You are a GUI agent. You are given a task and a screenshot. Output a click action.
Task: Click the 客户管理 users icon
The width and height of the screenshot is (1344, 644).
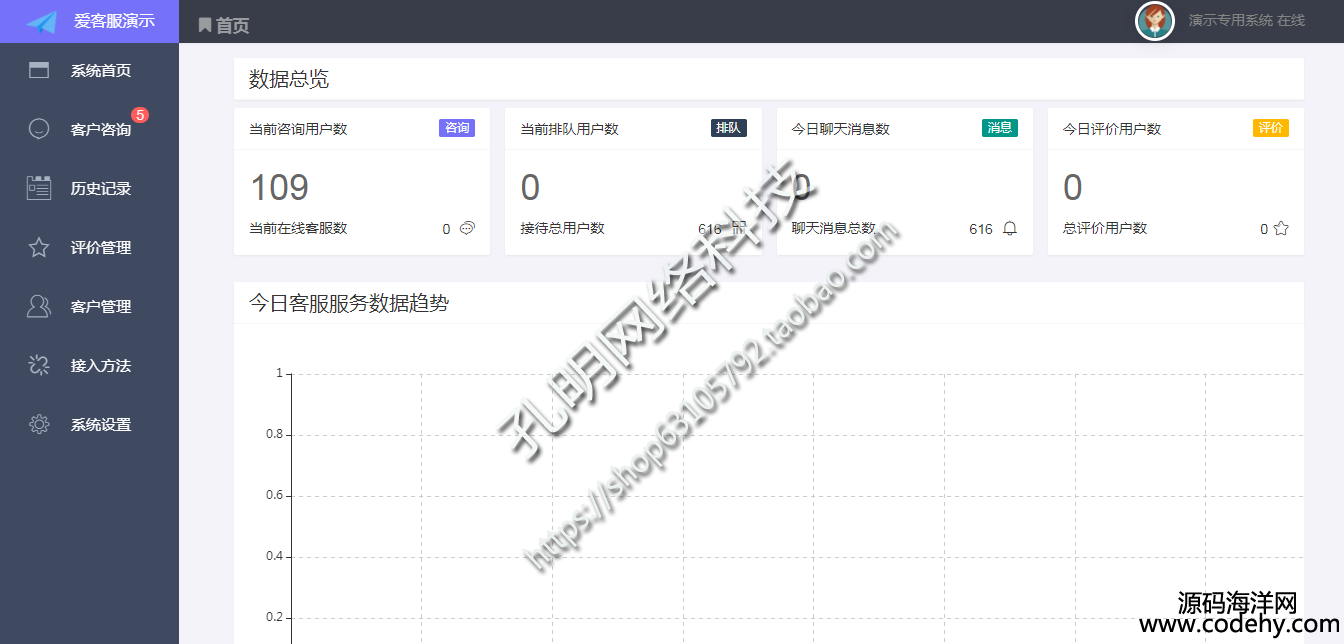[x=39, y=306]
